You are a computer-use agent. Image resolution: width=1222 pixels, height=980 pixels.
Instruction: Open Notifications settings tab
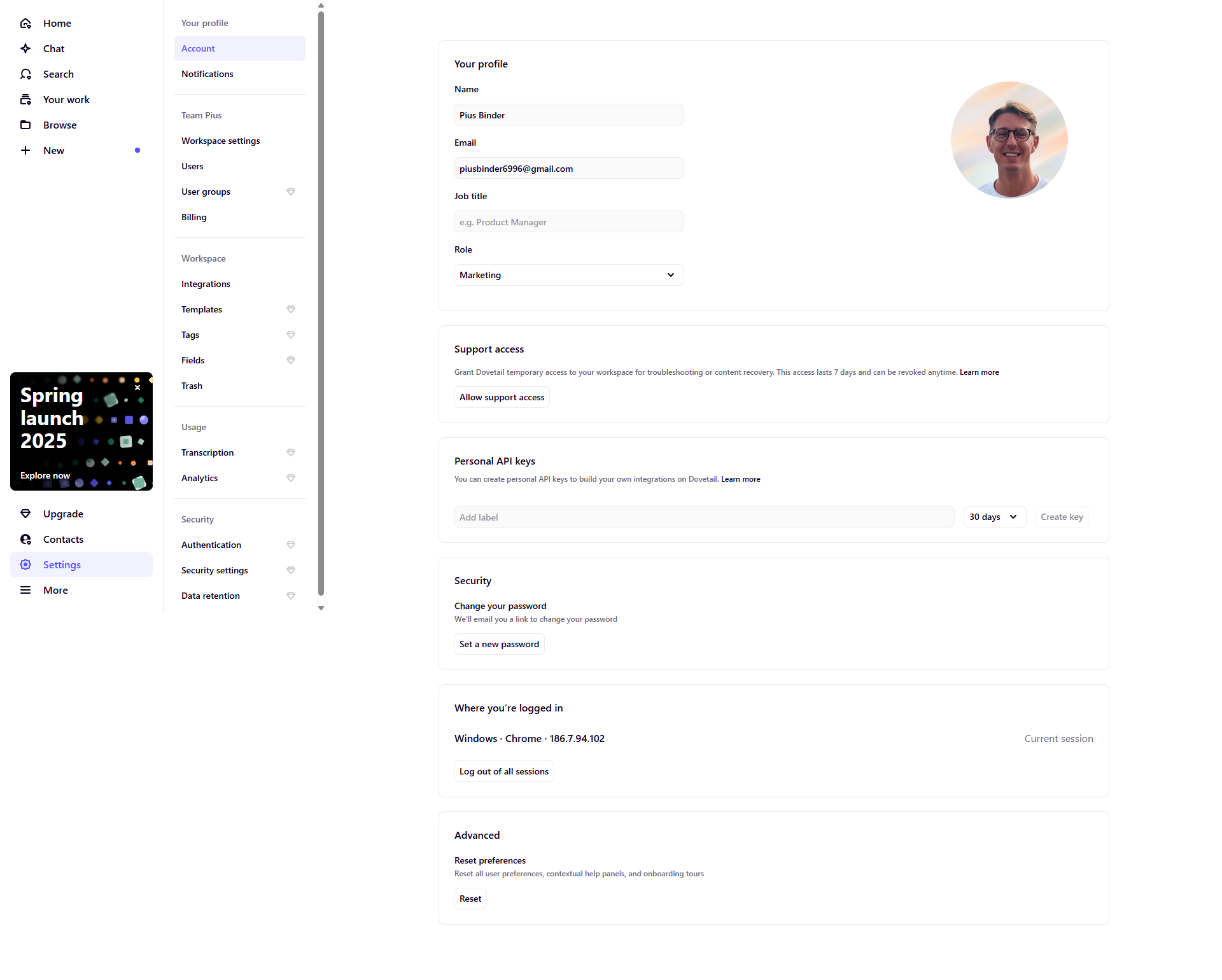[x=207, y=74]
